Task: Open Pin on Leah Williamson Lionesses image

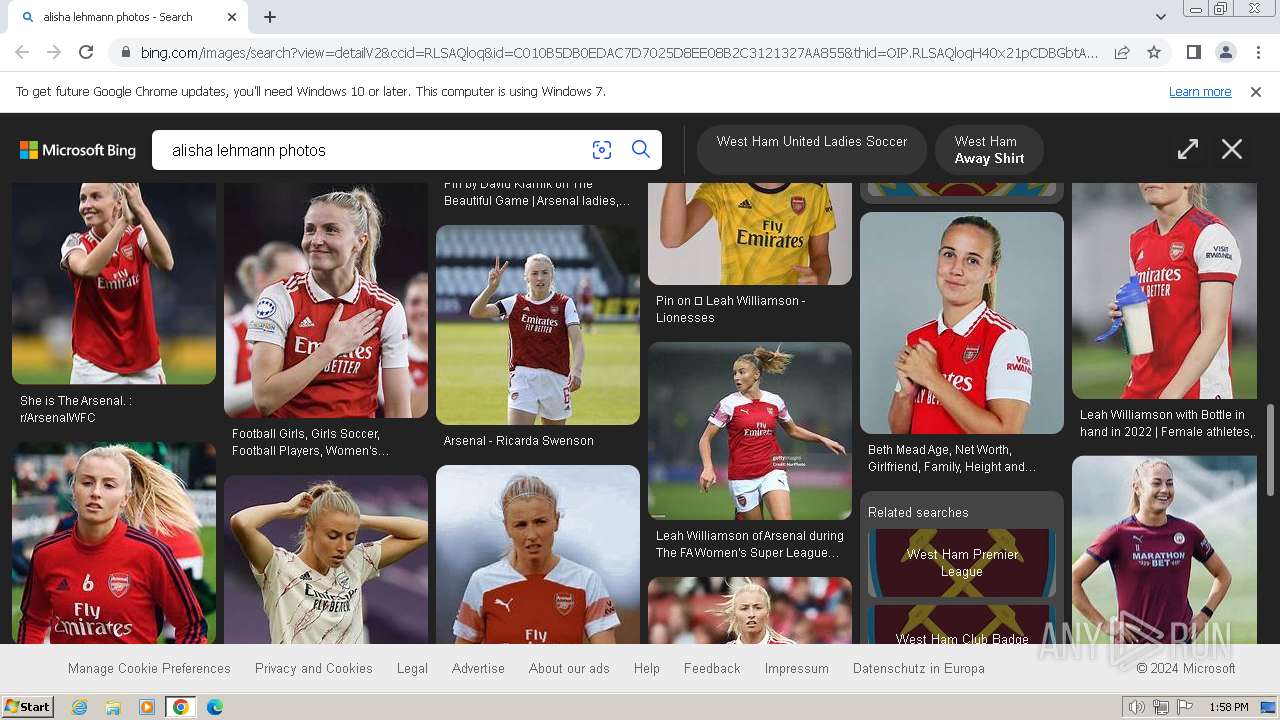Action: pyautogui.click(x=750, y=234)
